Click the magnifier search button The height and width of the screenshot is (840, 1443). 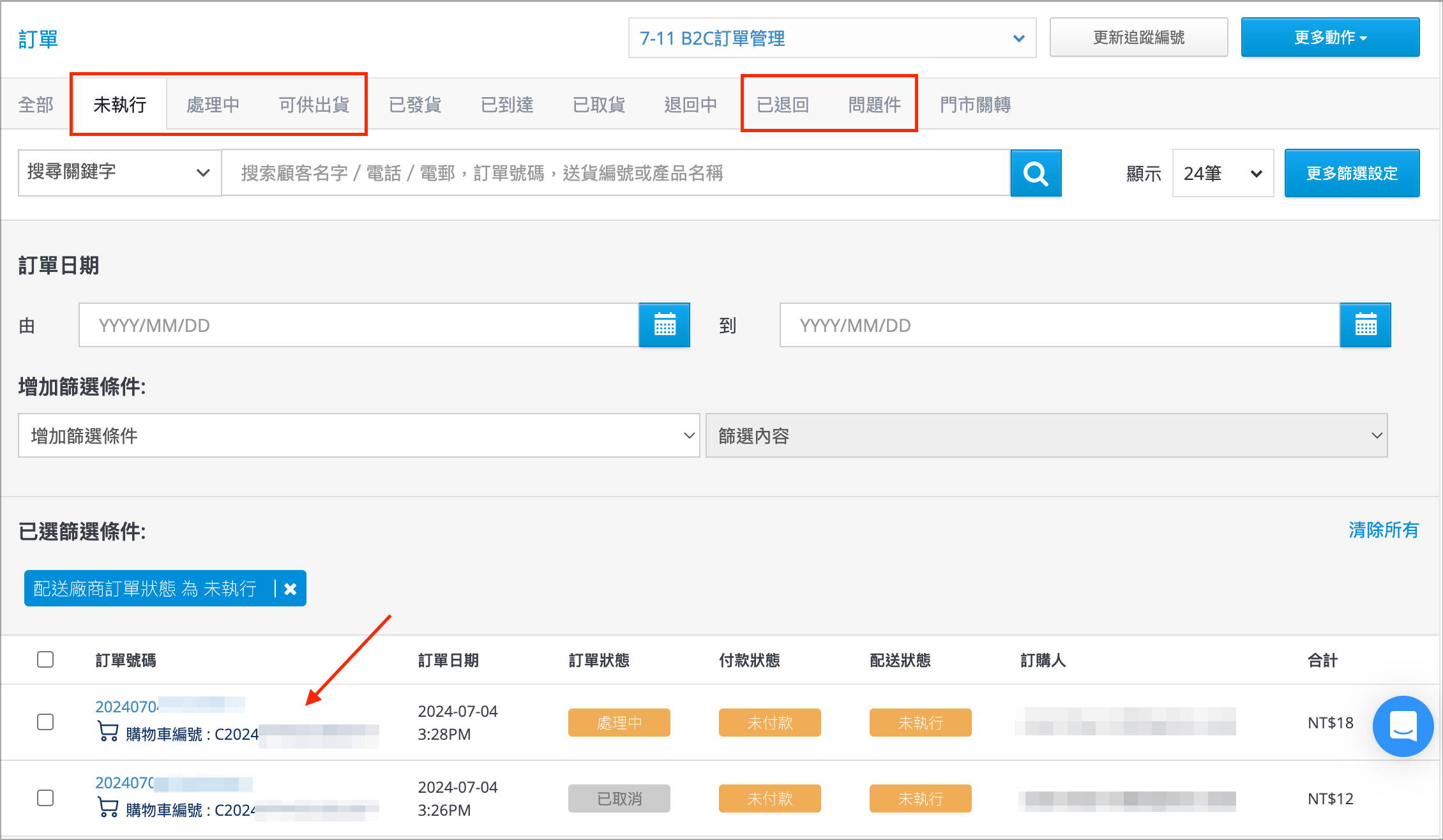pos(1035,173)
